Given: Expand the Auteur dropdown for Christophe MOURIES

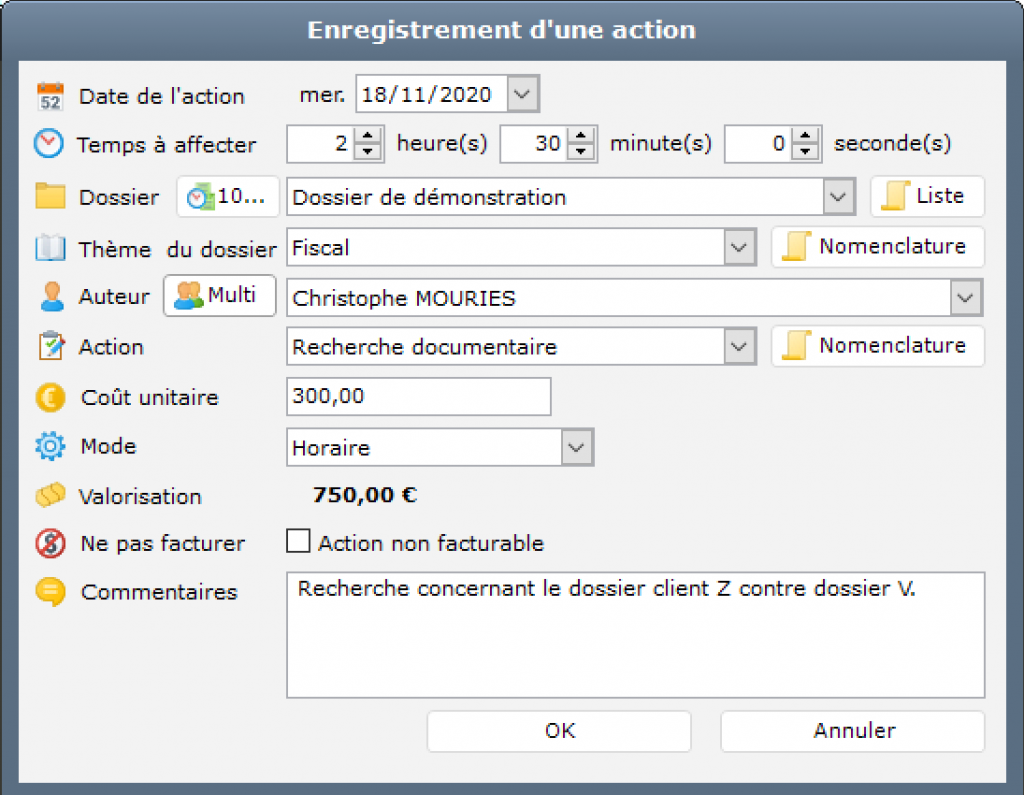Looking at the screenshot, I should [966, 297].
